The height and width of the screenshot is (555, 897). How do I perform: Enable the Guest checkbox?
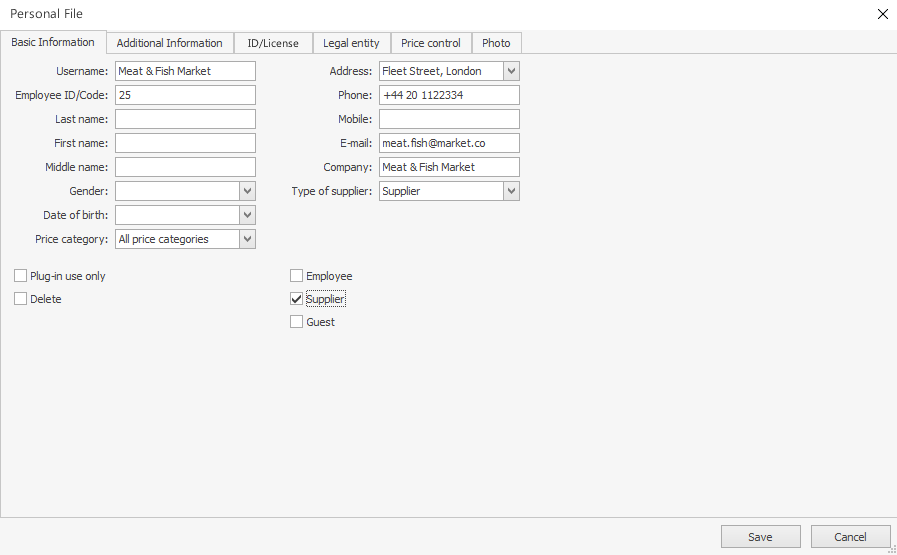tap(297, 322)
